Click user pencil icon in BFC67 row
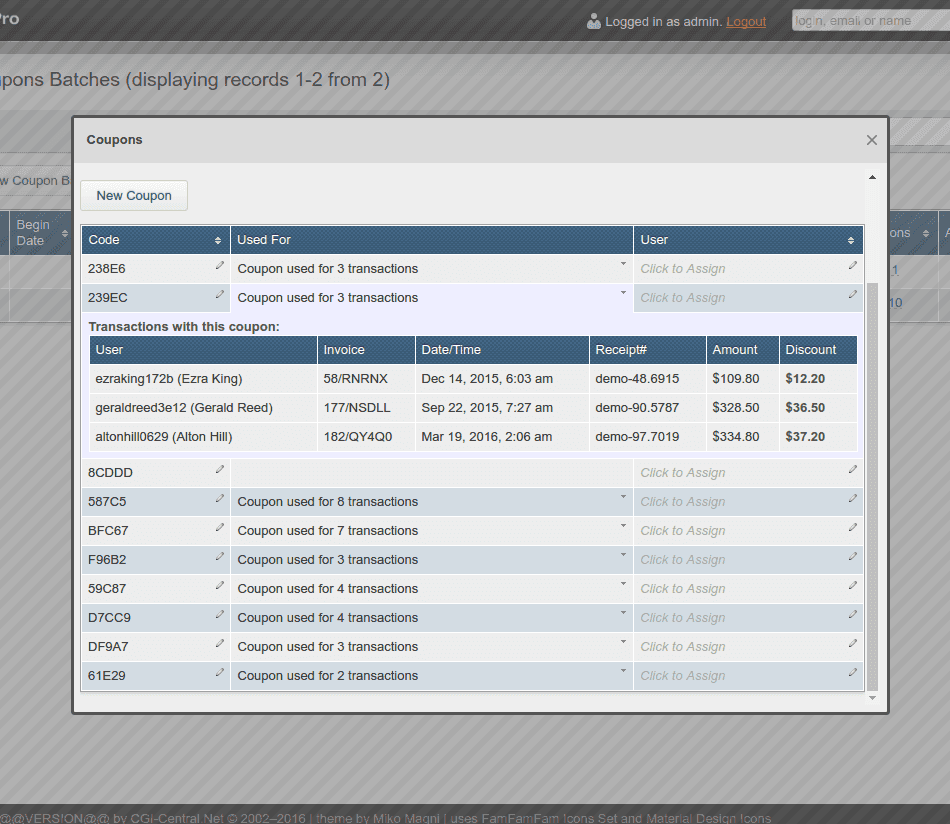The height and width of the screenshot is (824, 950). click(852, 528)
